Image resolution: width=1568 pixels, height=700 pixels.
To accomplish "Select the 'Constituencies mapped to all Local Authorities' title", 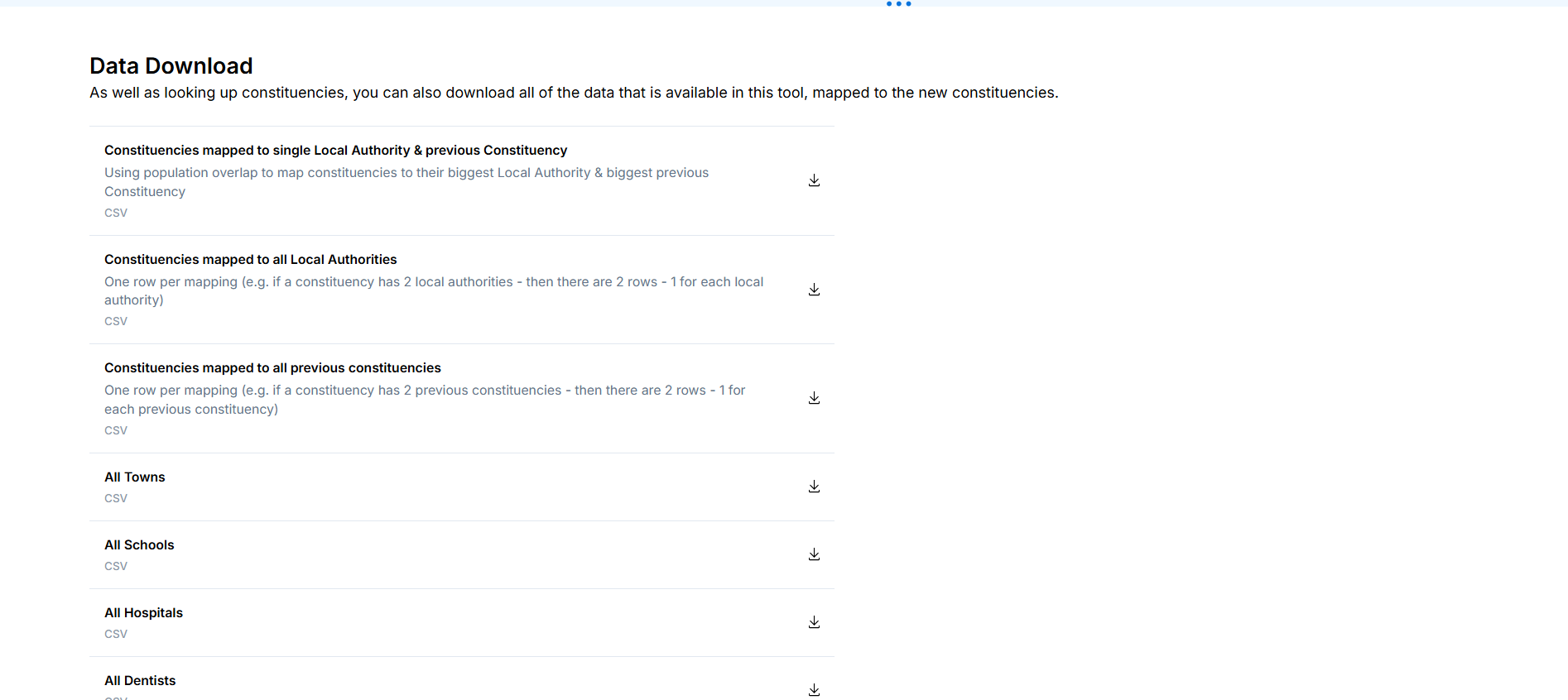I will 250,260.
